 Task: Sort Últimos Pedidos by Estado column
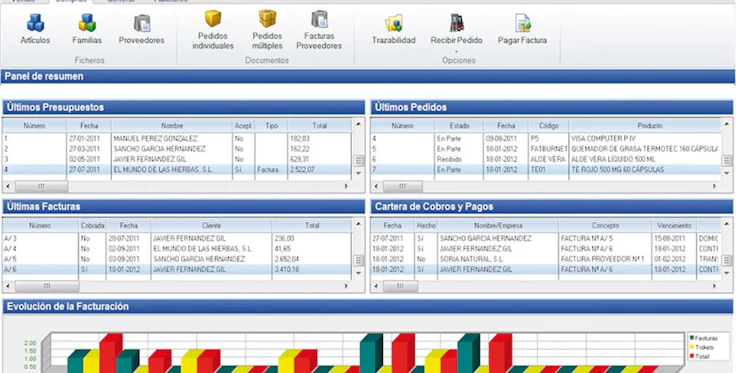pos(459,126)
